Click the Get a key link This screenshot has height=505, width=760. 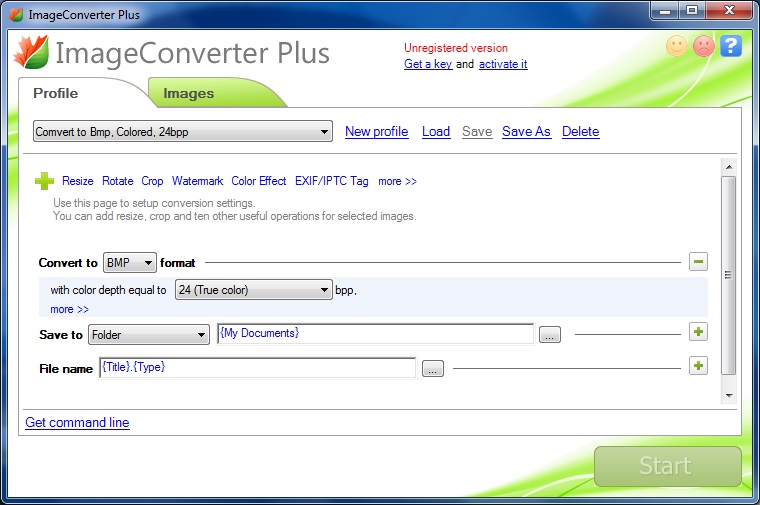pyautogui.click(x=428, y=64)
